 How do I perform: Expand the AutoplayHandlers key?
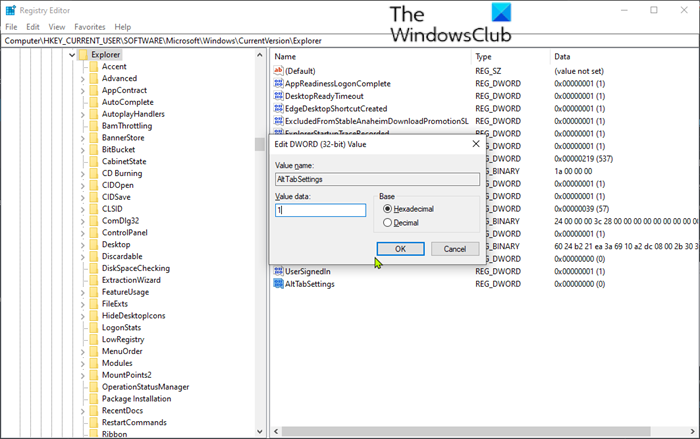83,114
